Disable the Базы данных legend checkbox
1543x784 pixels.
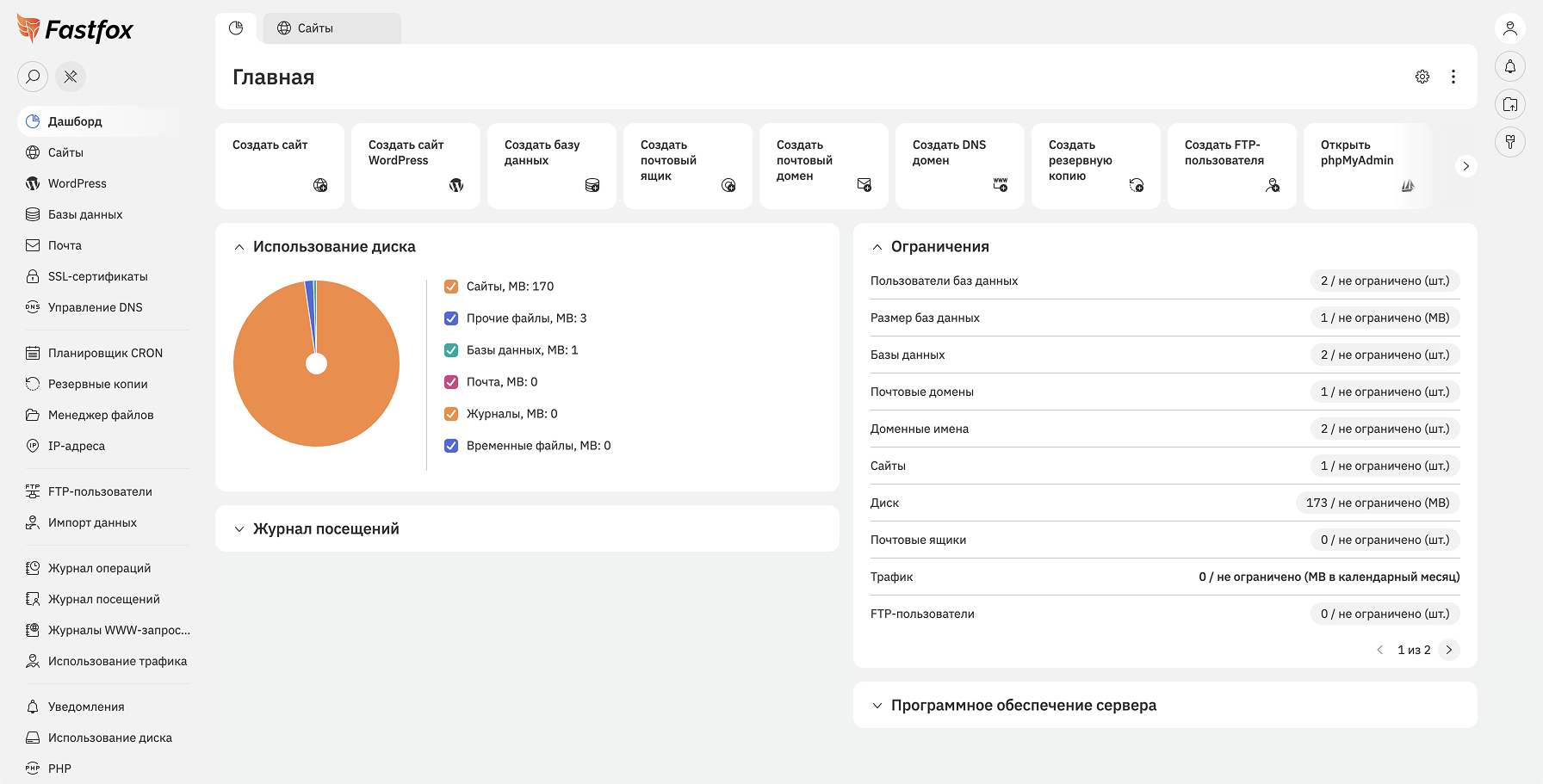pos(451,350)
